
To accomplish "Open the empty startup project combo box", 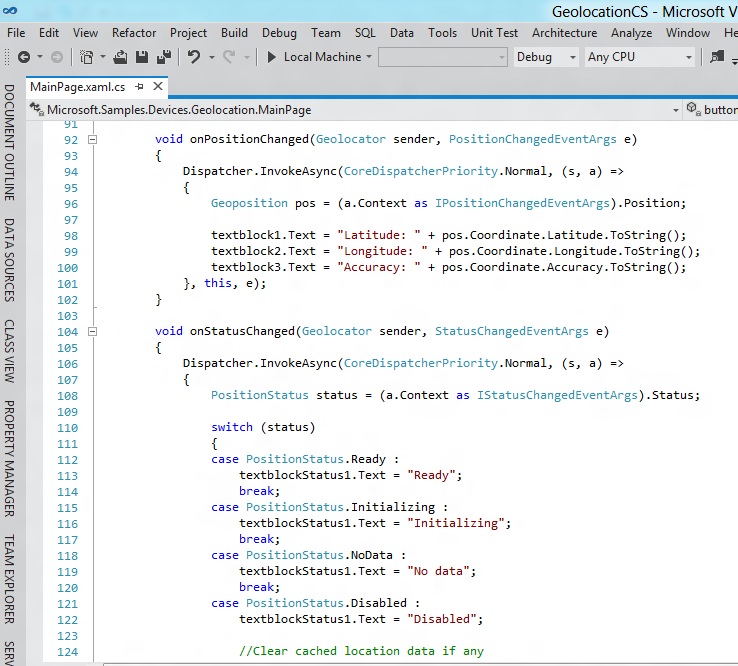I will click(442, 57).
